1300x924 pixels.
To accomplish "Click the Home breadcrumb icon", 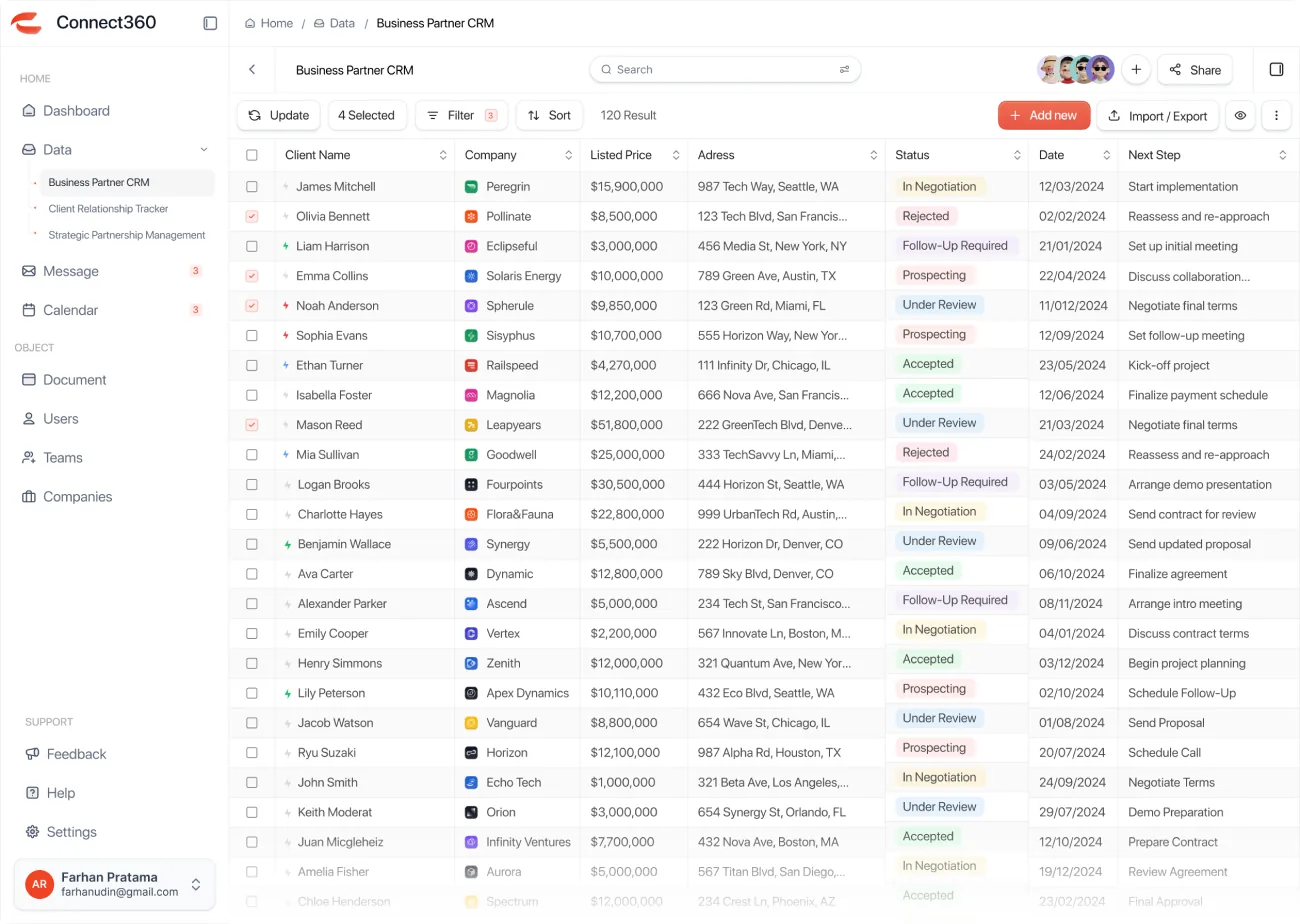I will [250, 23].
